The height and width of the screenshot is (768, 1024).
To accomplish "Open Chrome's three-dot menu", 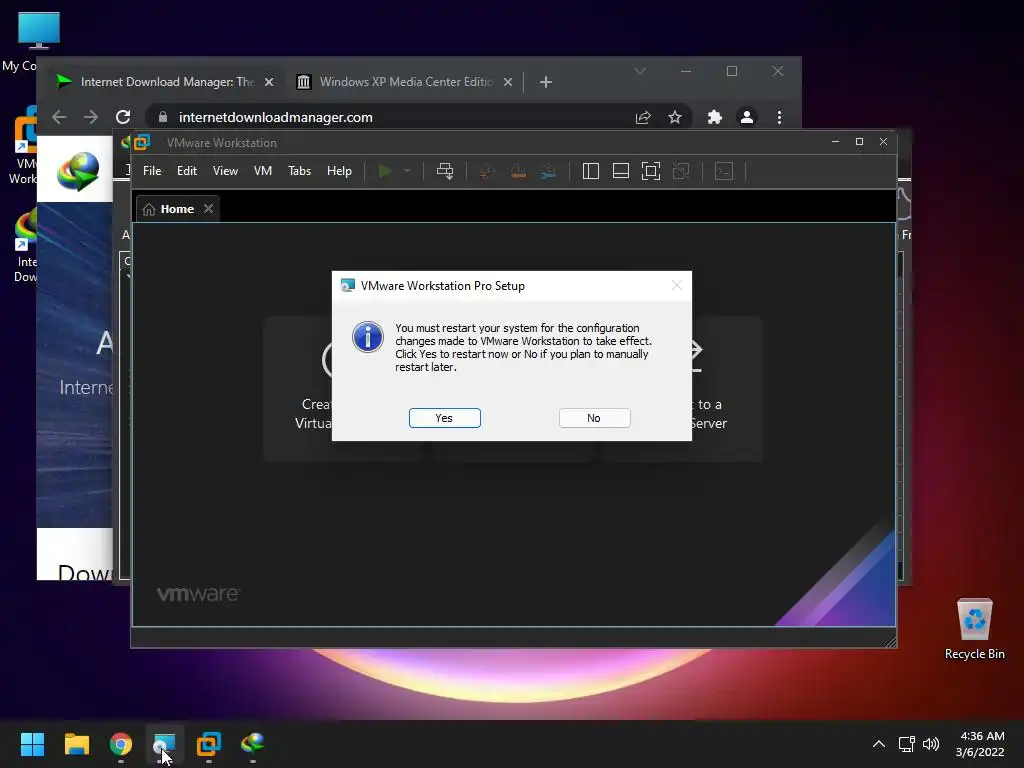I will click(x=779, y=118).
